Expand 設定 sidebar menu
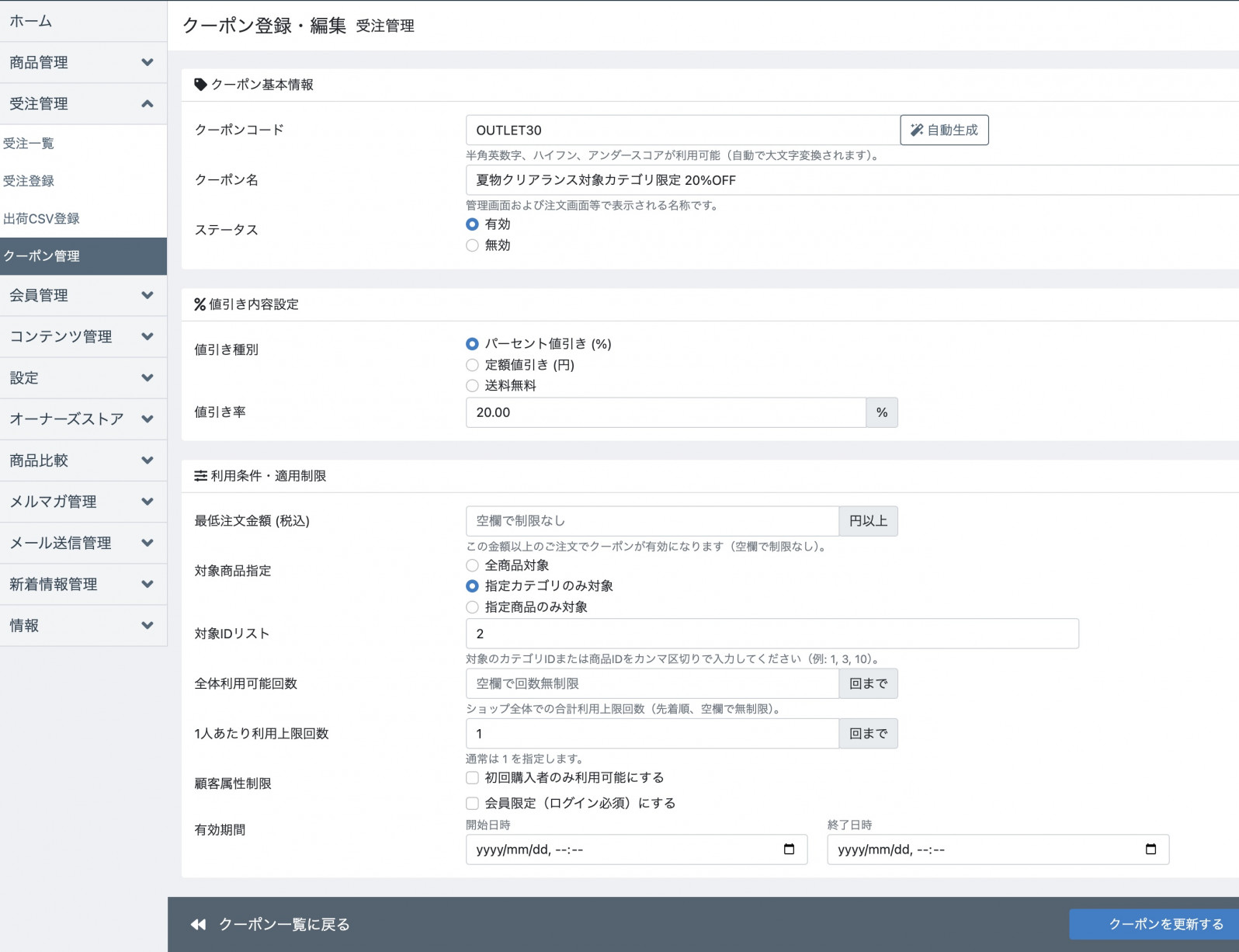Image resolution: width=1239 pixels, height=952 pixels. pos(83,377)
